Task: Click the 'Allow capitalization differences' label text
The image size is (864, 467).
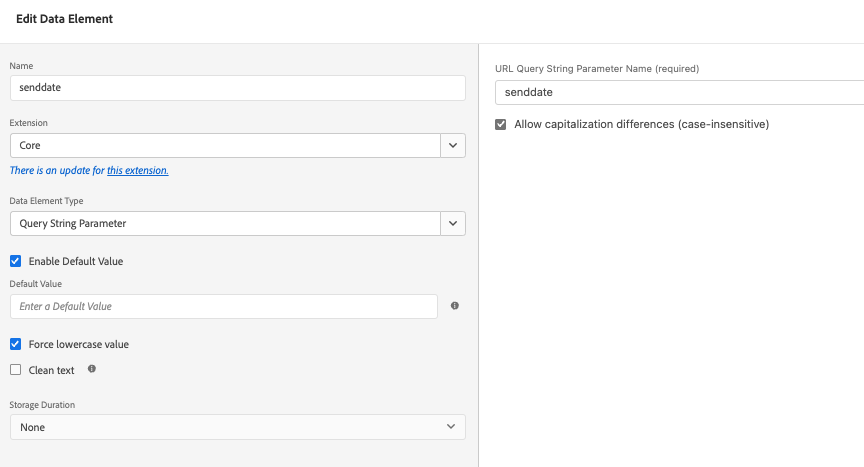Action: coord(641,125)
